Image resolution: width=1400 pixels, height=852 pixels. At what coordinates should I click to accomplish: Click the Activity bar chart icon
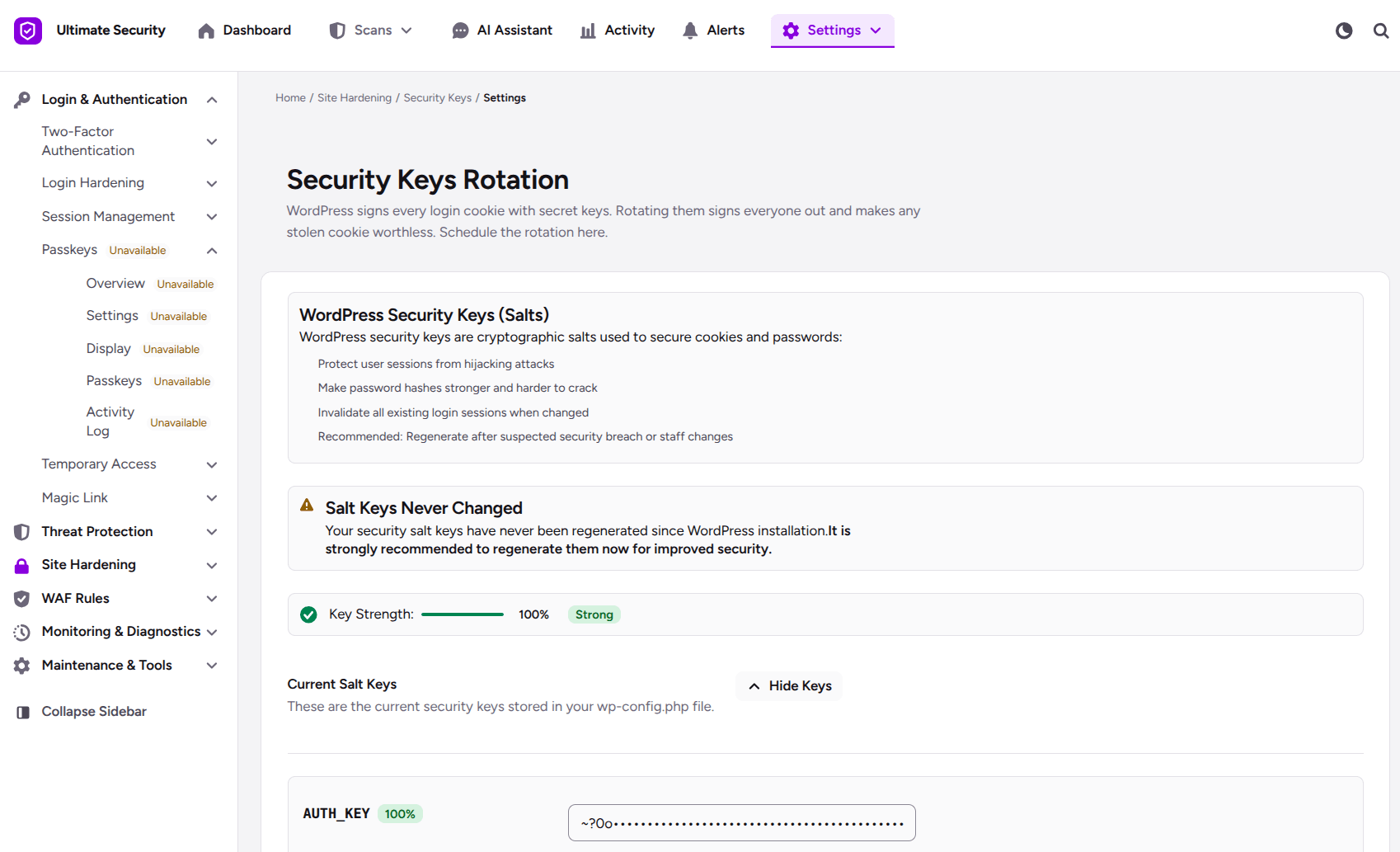pyautogui.click(x=588, y=31)
